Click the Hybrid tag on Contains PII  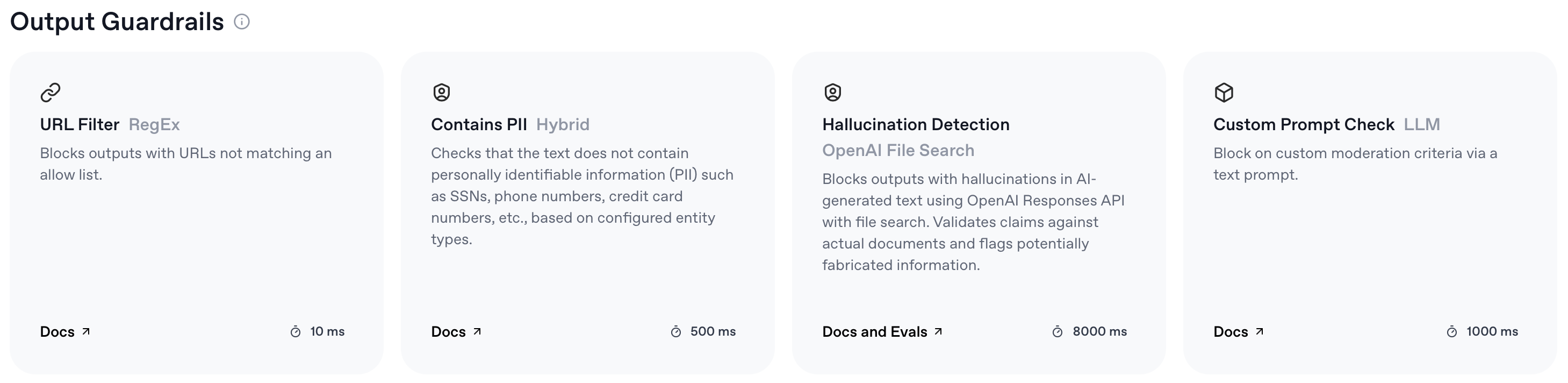point(563,125)
